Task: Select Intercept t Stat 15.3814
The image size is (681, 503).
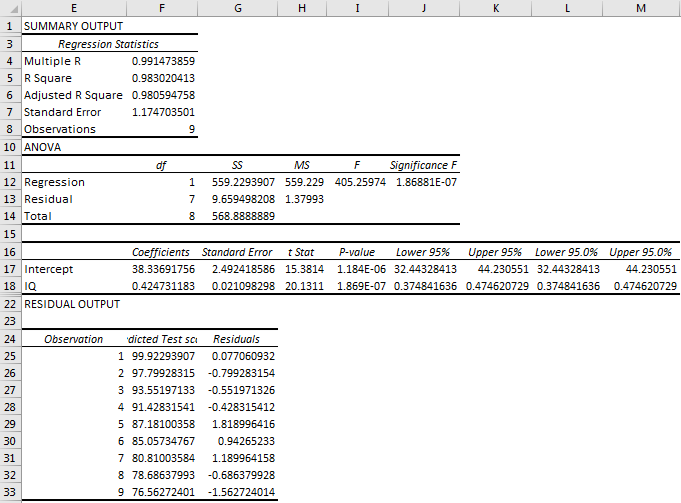Action: 304,269
